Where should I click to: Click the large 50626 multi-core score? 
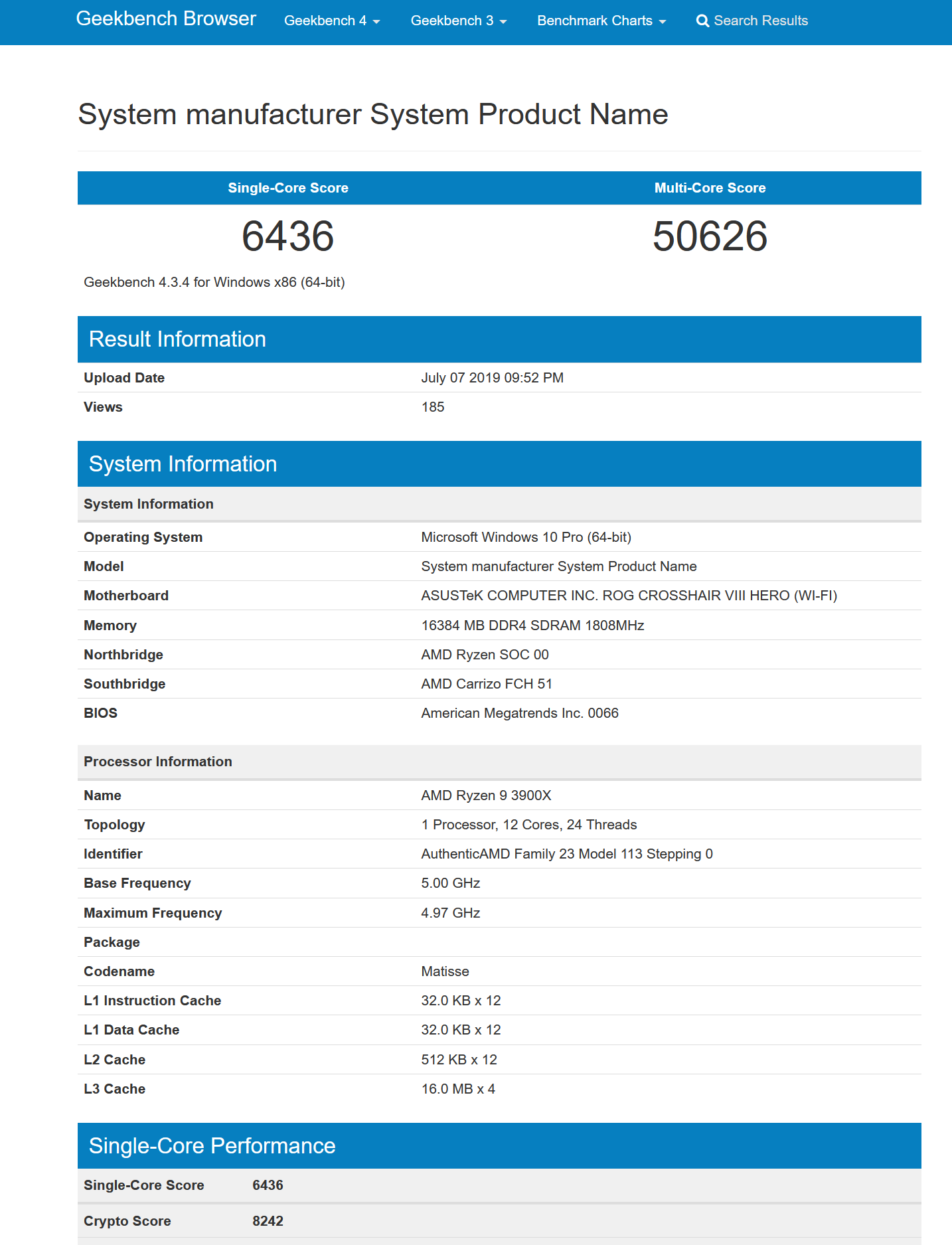[710, 236]
